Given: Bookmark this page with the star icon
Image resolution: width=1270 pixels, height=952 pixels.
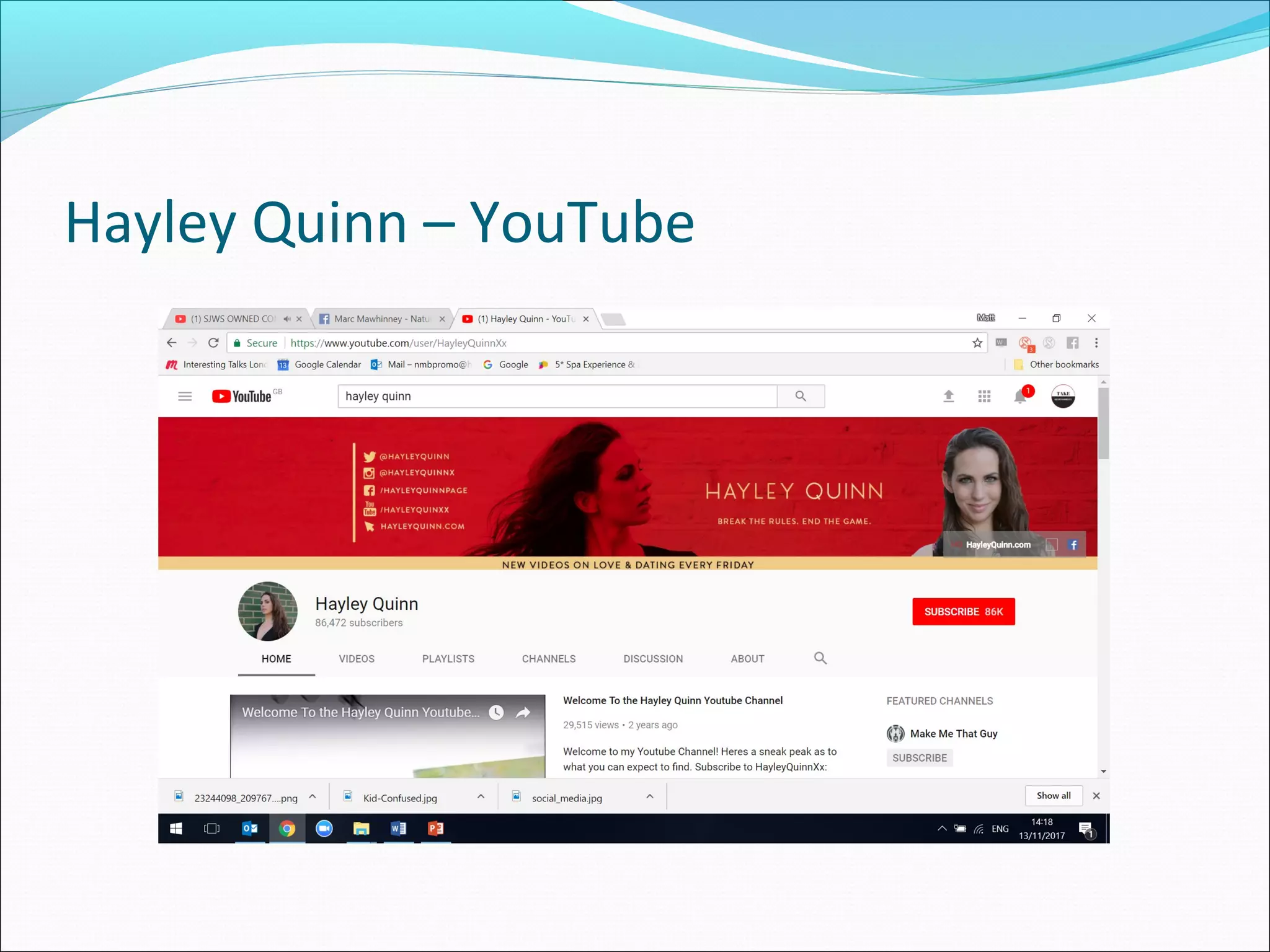Looking at the screenshot, I should pyautogui.click(x=977, y=343).
